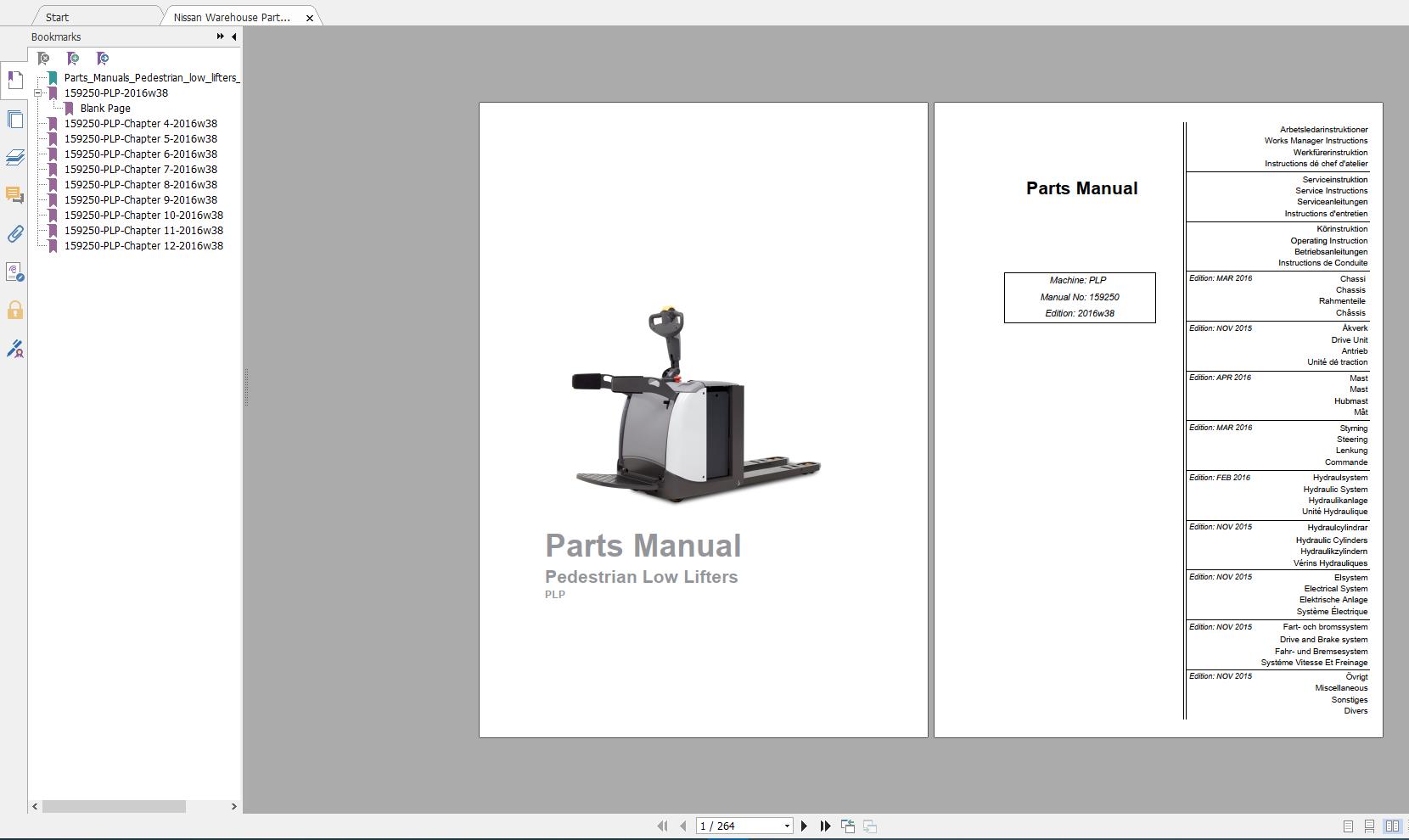Click the "Service Instructions" index entry

(1332, 191)
